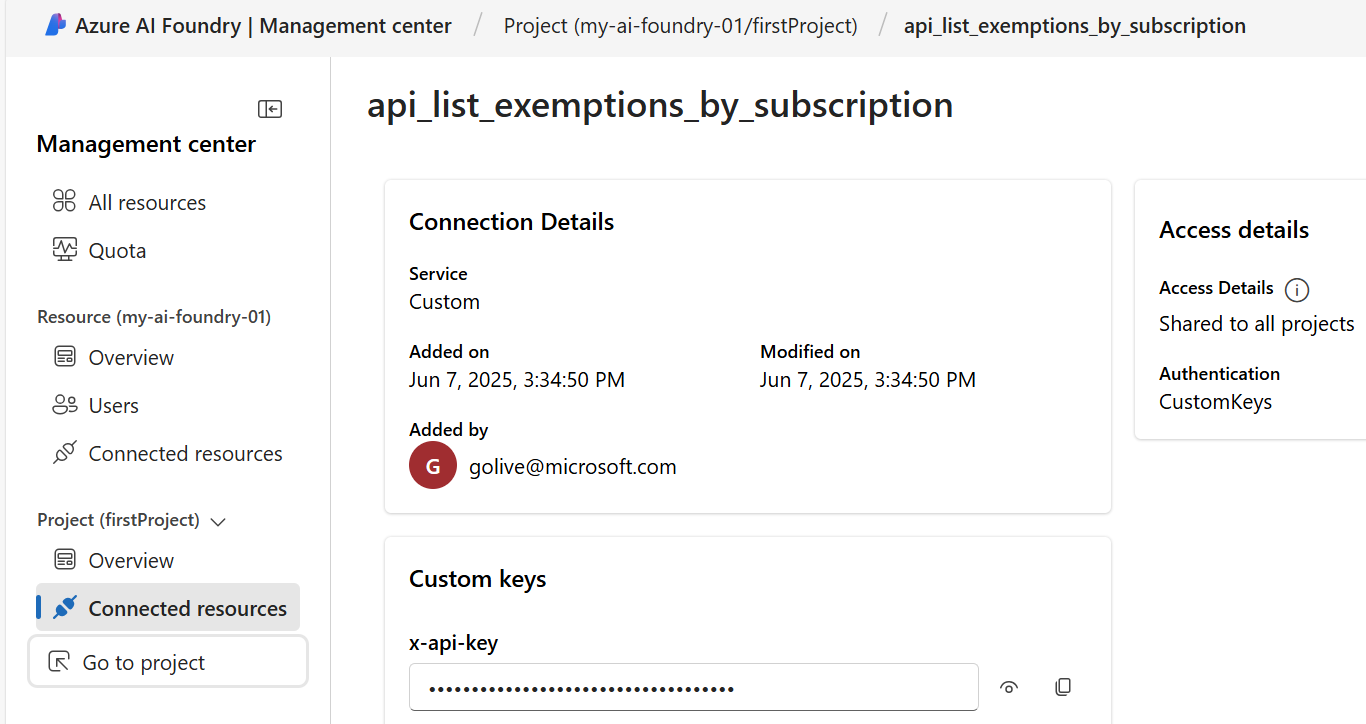Select the Quota monitor icon

(64, 250)
